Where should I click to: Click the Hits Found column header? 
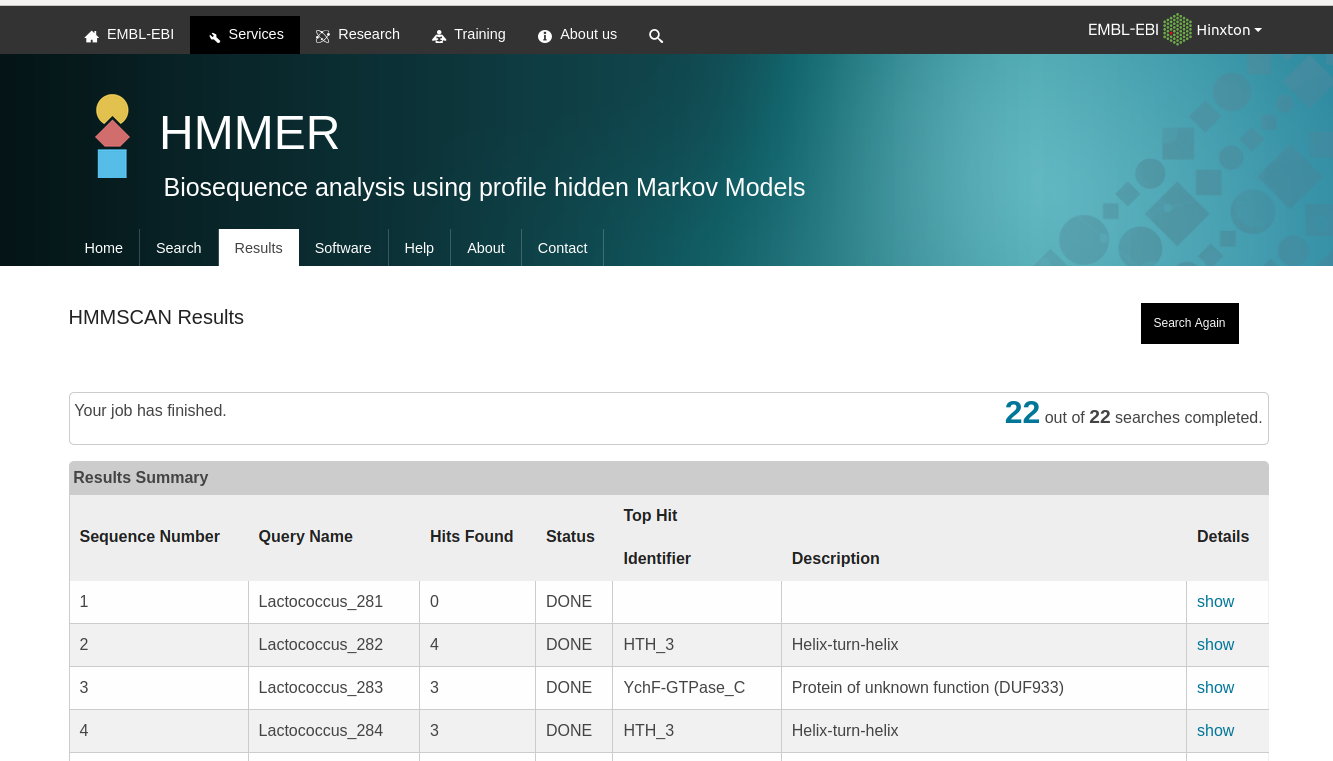(471, 537)
